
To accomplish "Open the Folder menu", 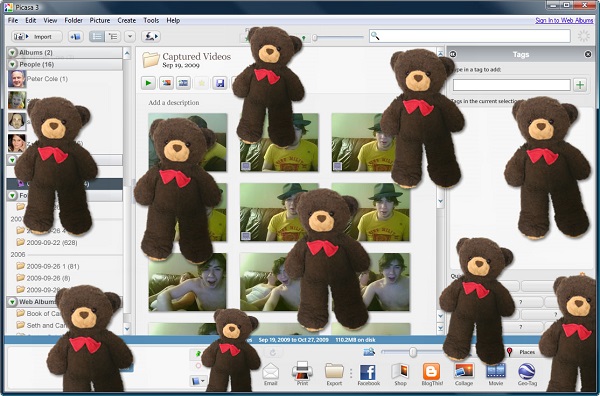I will point(73,20).
